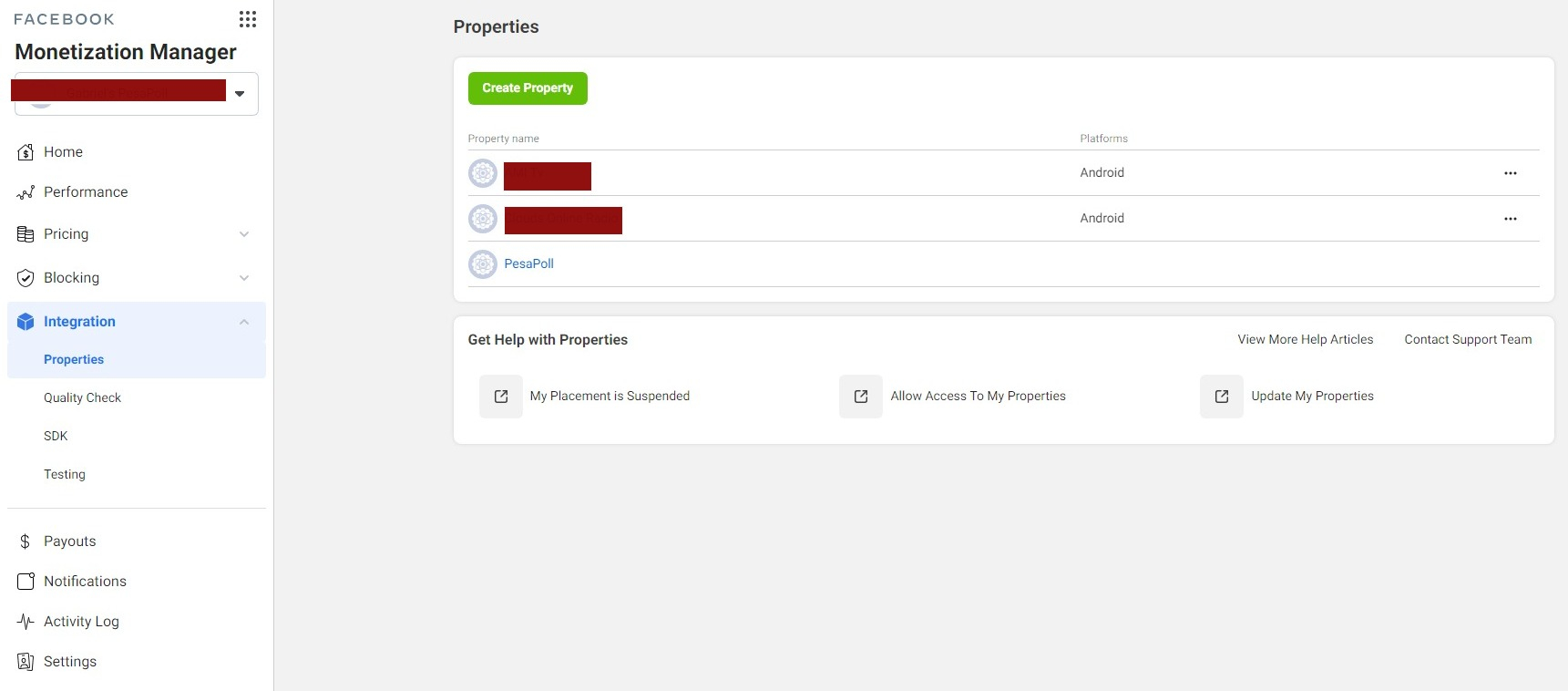
Task: Click the PesaPoll property icon
Action: point(483,264)
